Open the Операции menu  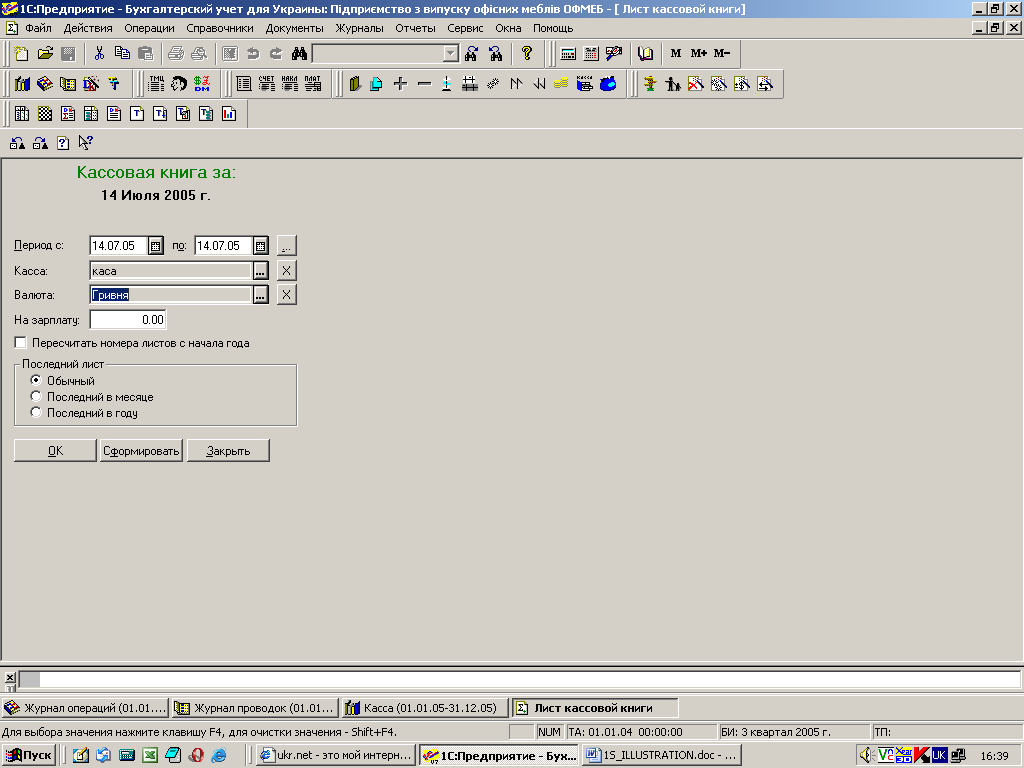150,28
